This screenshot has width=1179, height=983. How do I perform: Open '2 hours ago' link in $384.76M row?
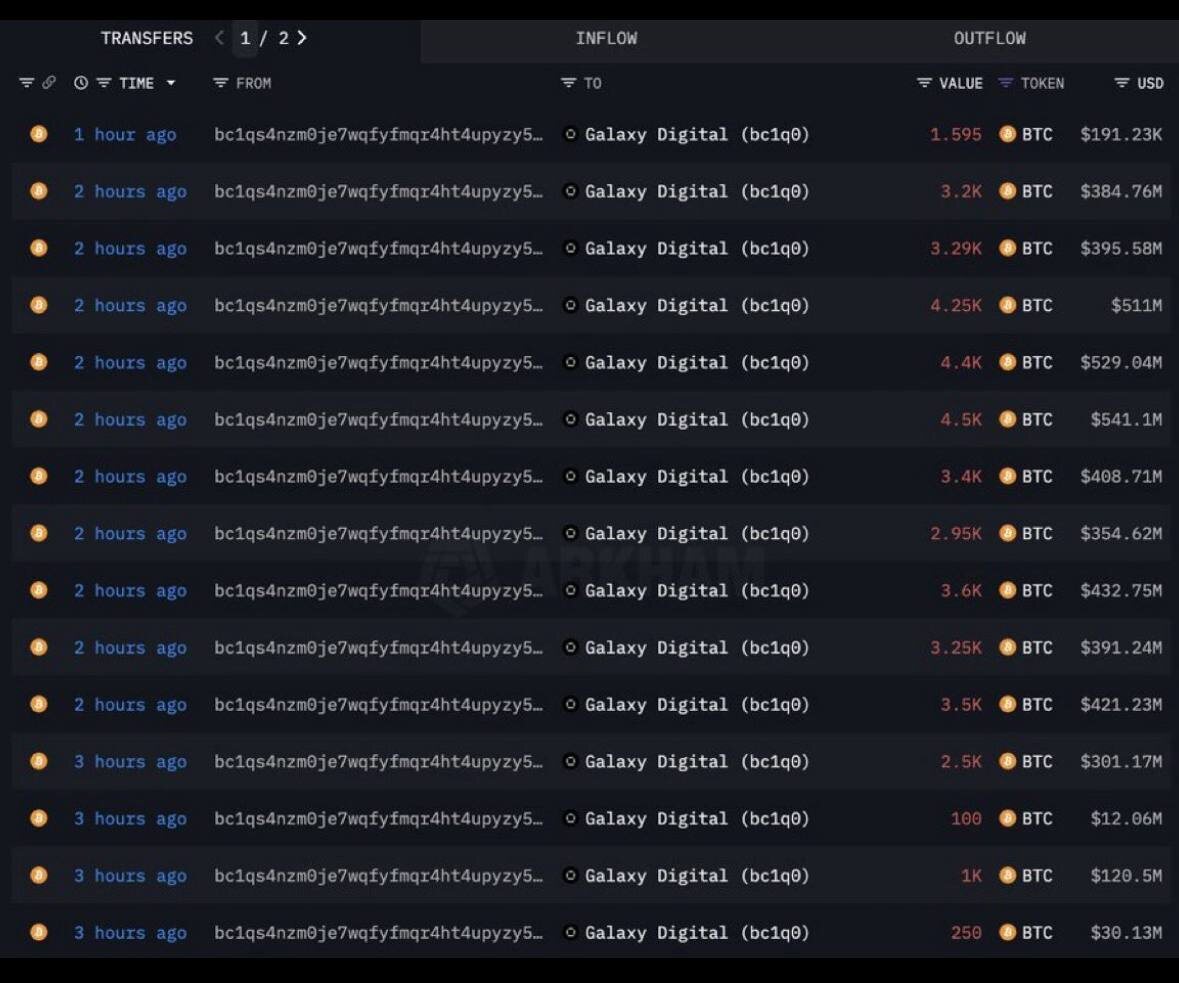130,192
